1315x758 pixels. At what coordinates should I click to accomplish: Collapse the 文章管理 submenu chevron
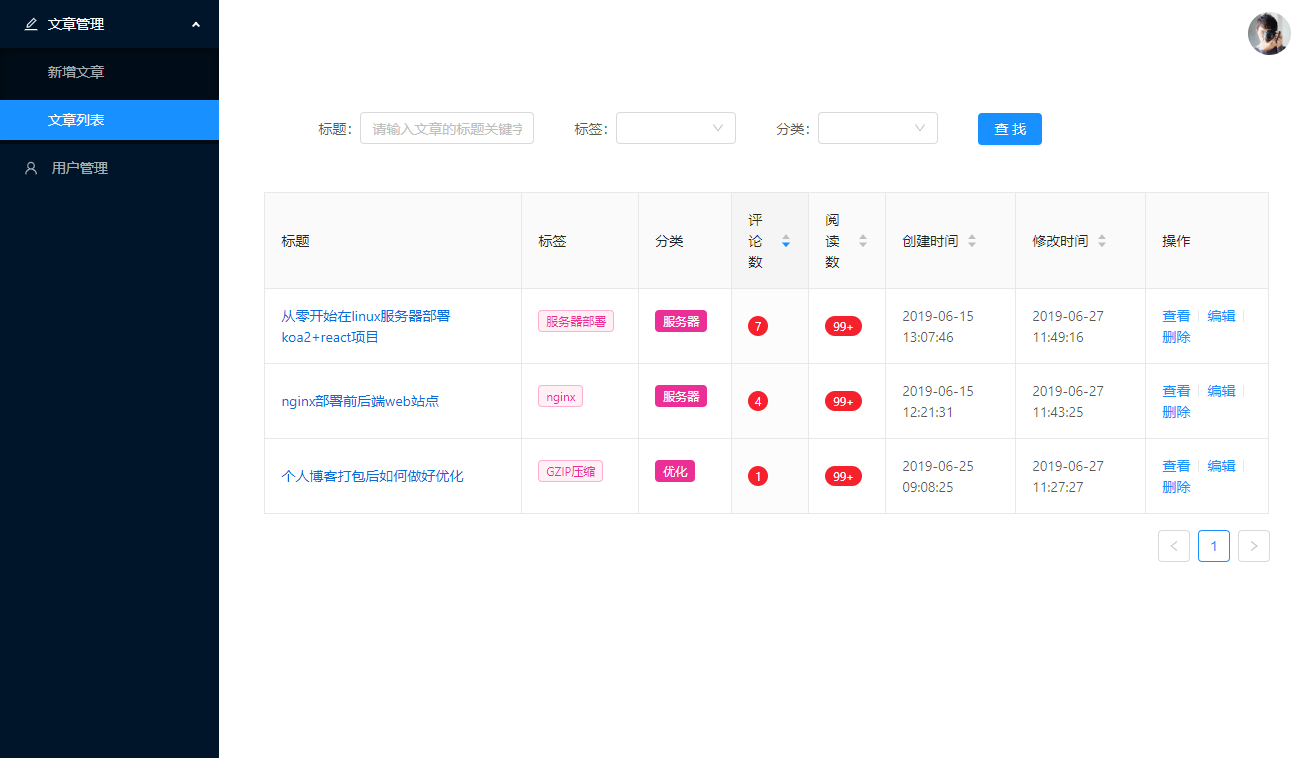[195, 24]
